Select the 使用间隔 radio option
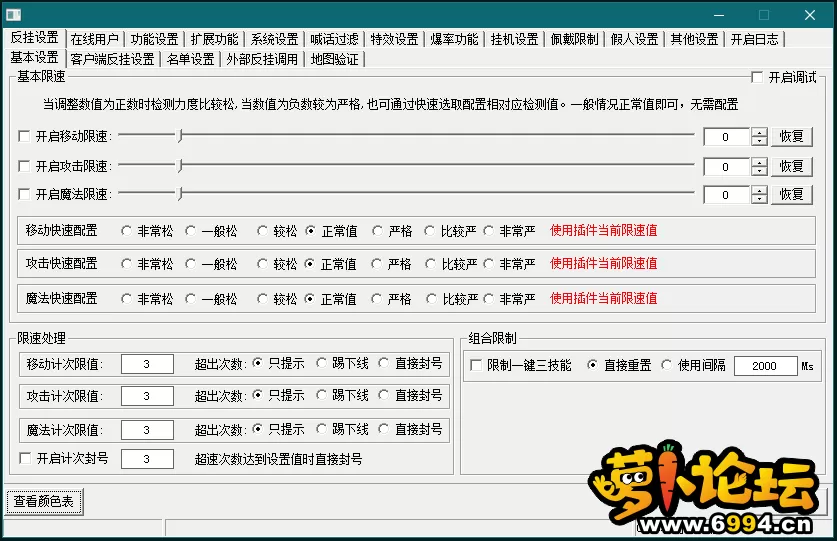 (666, 365)
